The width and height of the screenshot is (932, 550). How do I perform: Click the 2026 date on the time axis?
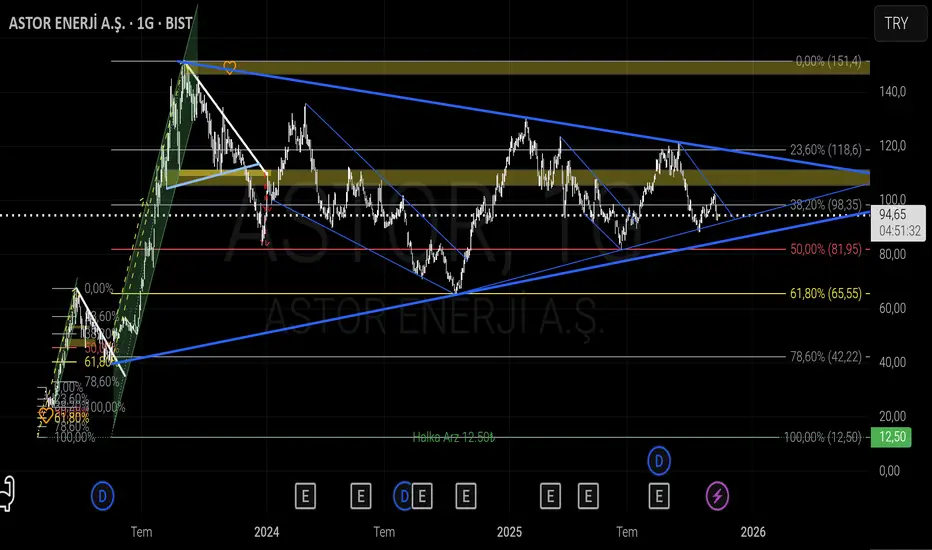(x=753, y=532)
